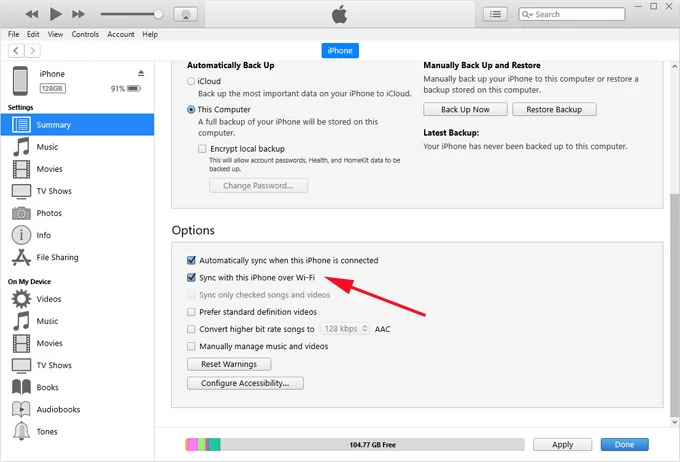Click the back navigation chevron

pyautogui.click(x=15, y=51)
